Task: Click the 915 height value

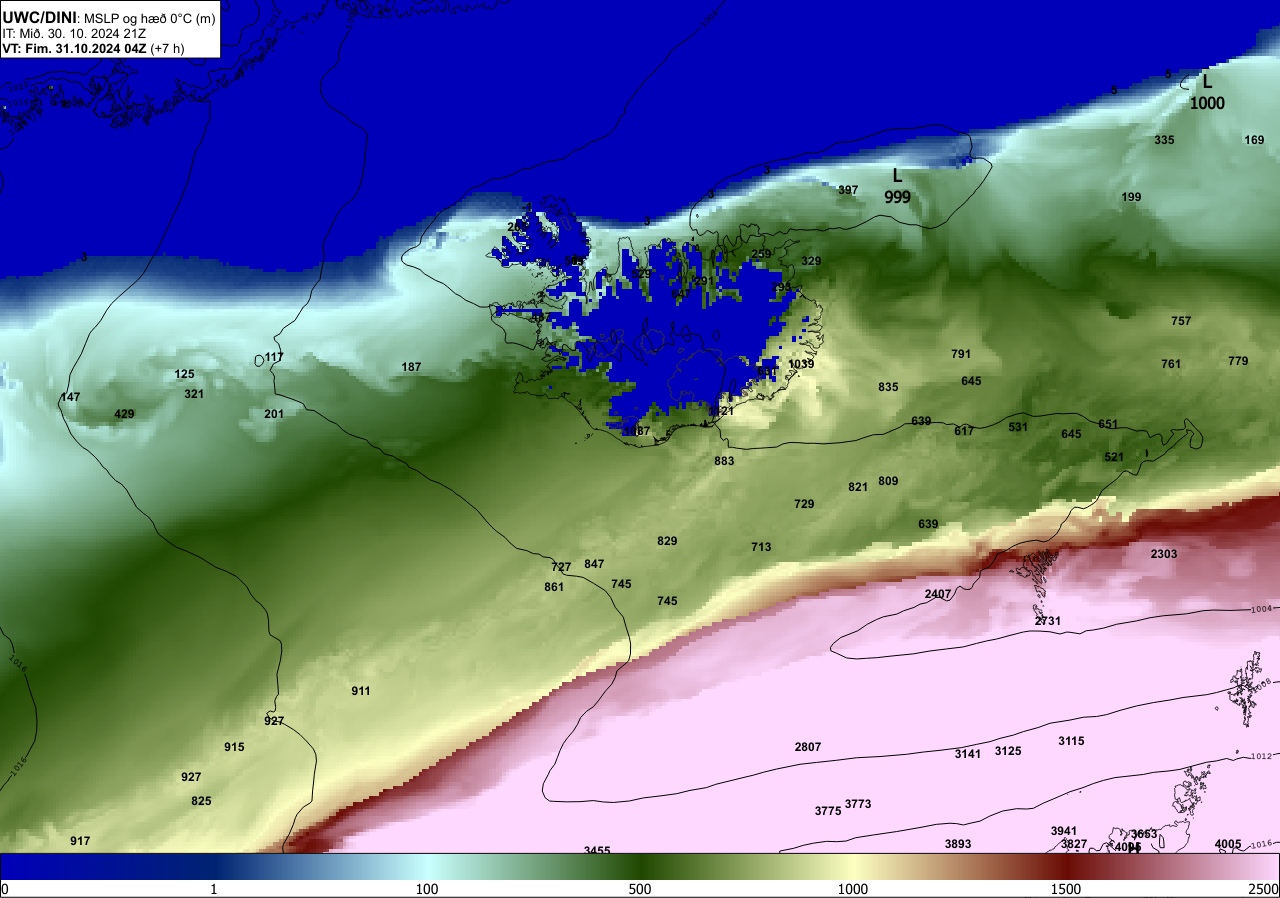Action: tap(234, 747)
